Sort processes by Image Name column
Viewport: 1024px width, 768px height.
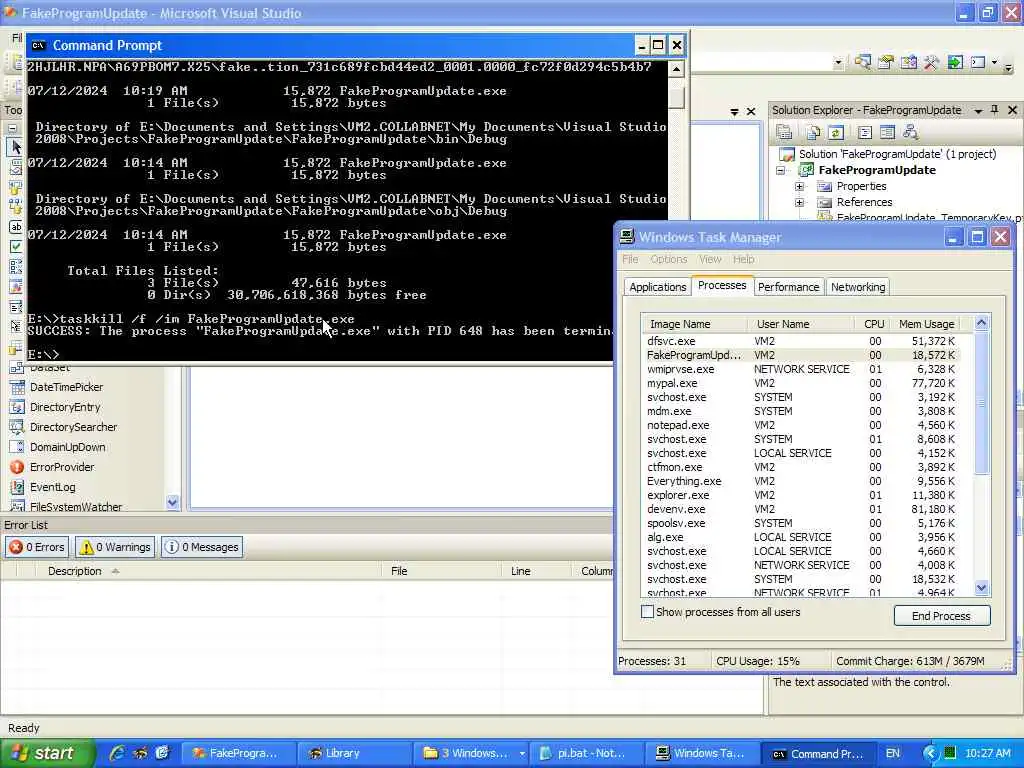694,324
